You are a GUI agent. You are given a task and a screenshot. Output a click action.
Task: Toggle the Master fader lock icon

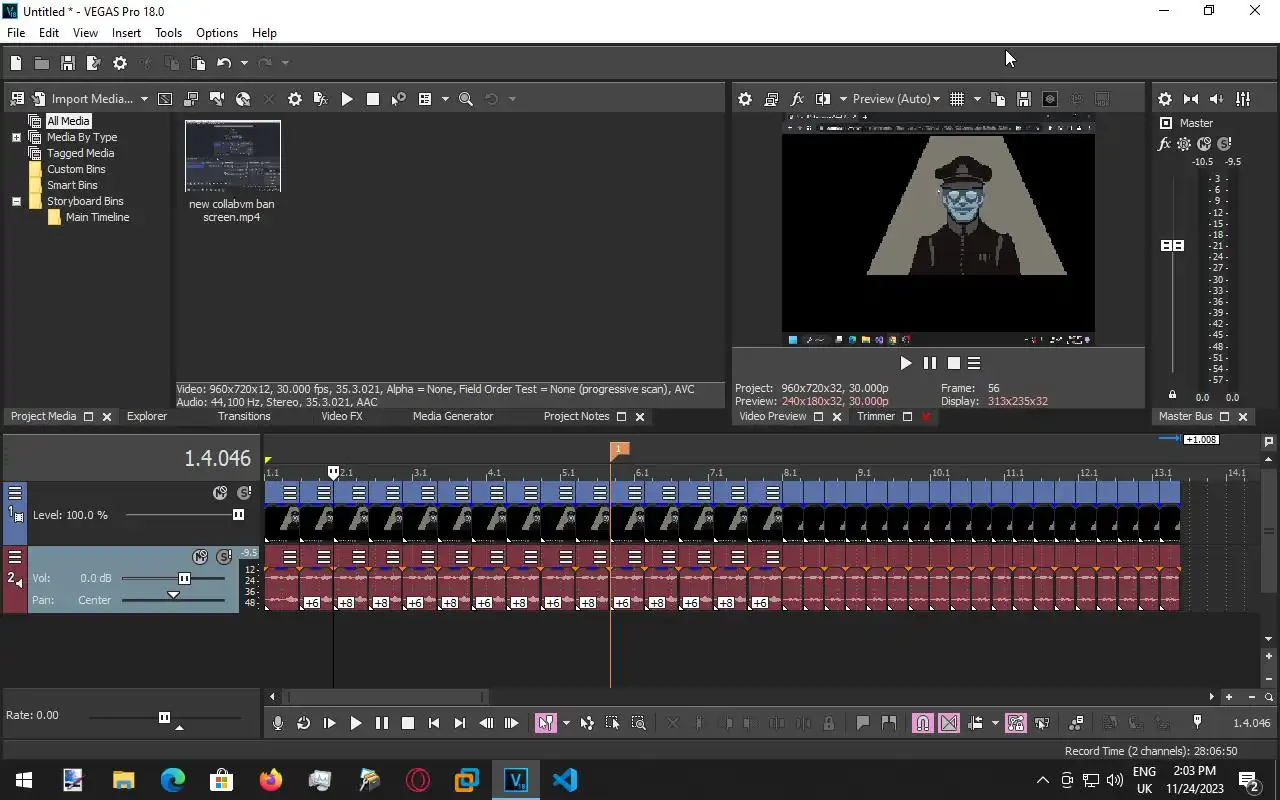coord(1173,395)
